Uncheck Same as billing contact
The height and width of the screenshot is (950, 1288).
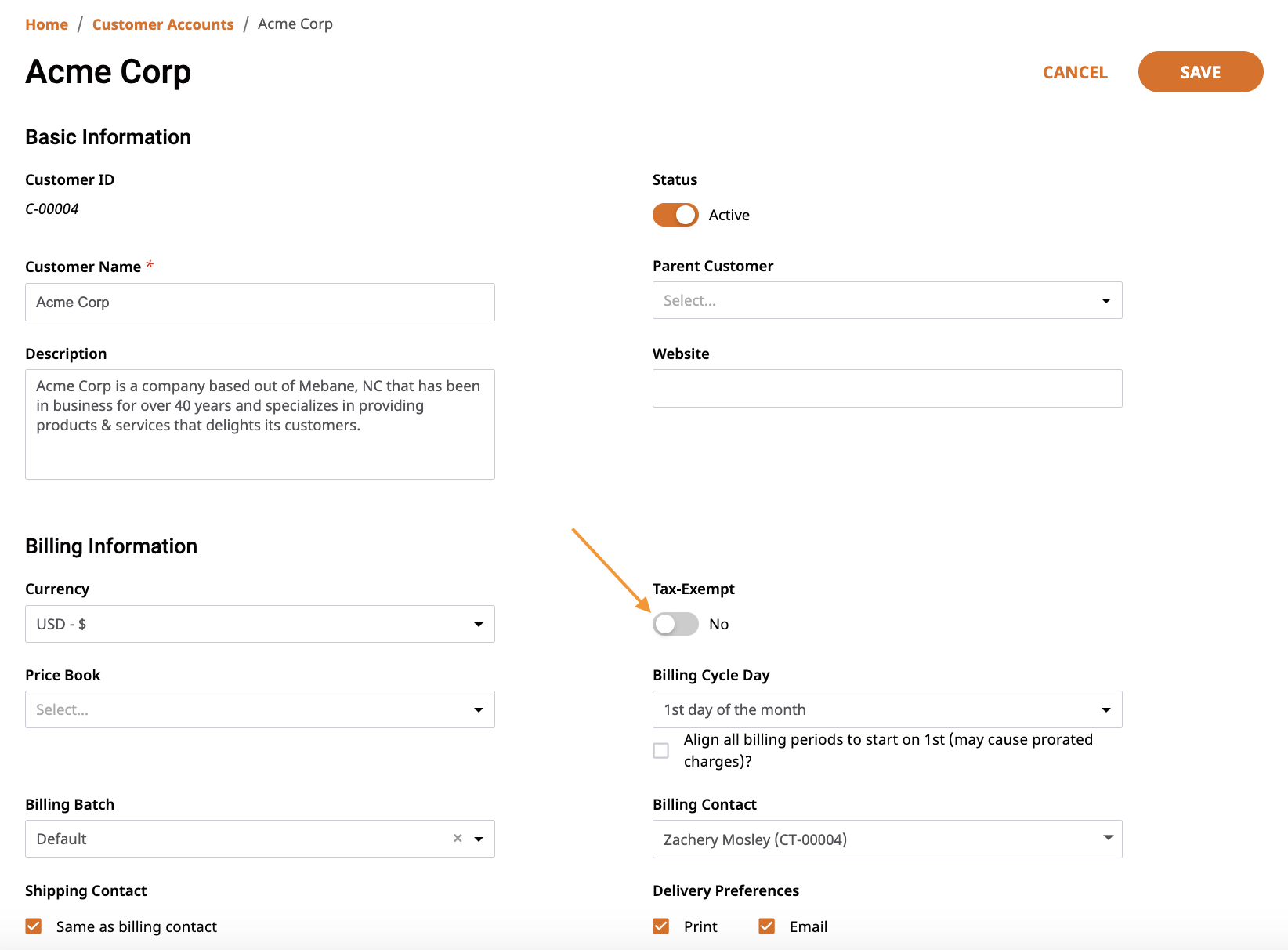(34, 926)
